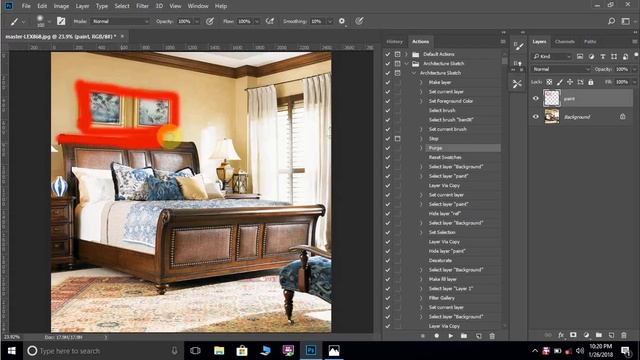Switch to the Channels tab

(565, 42)
